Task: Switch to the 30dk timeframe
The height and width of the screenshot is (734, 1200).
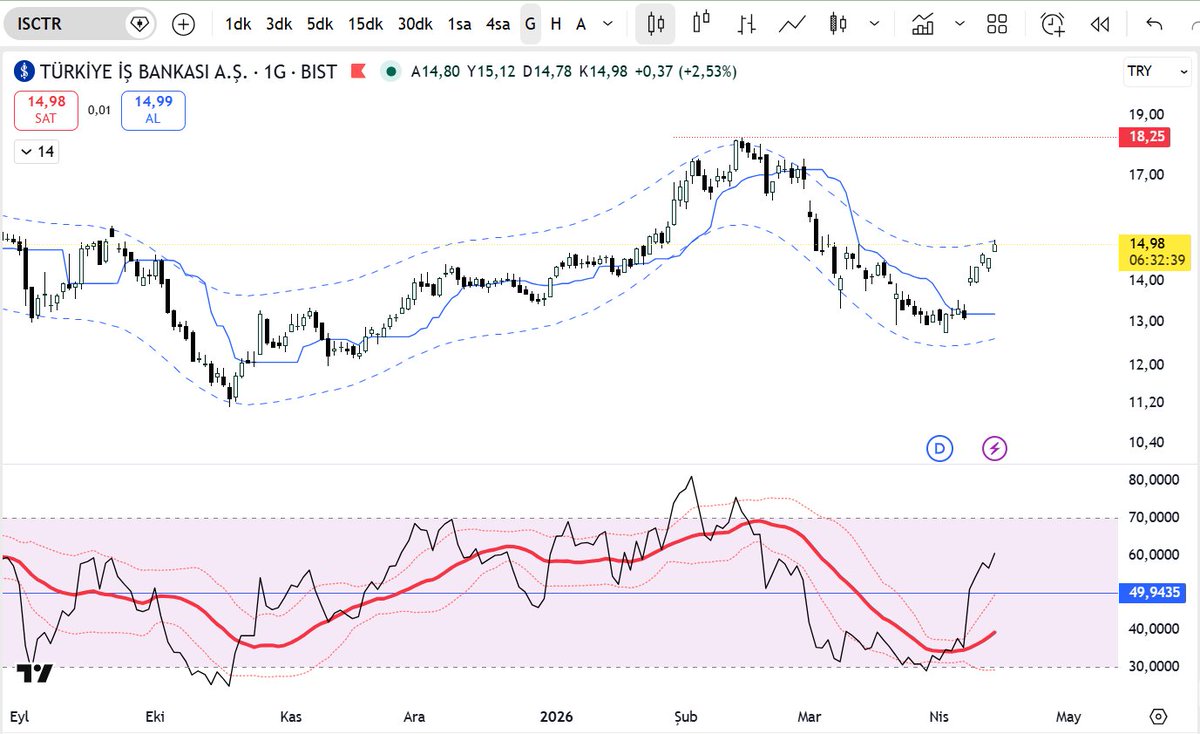Action: [x=415, y=23]
